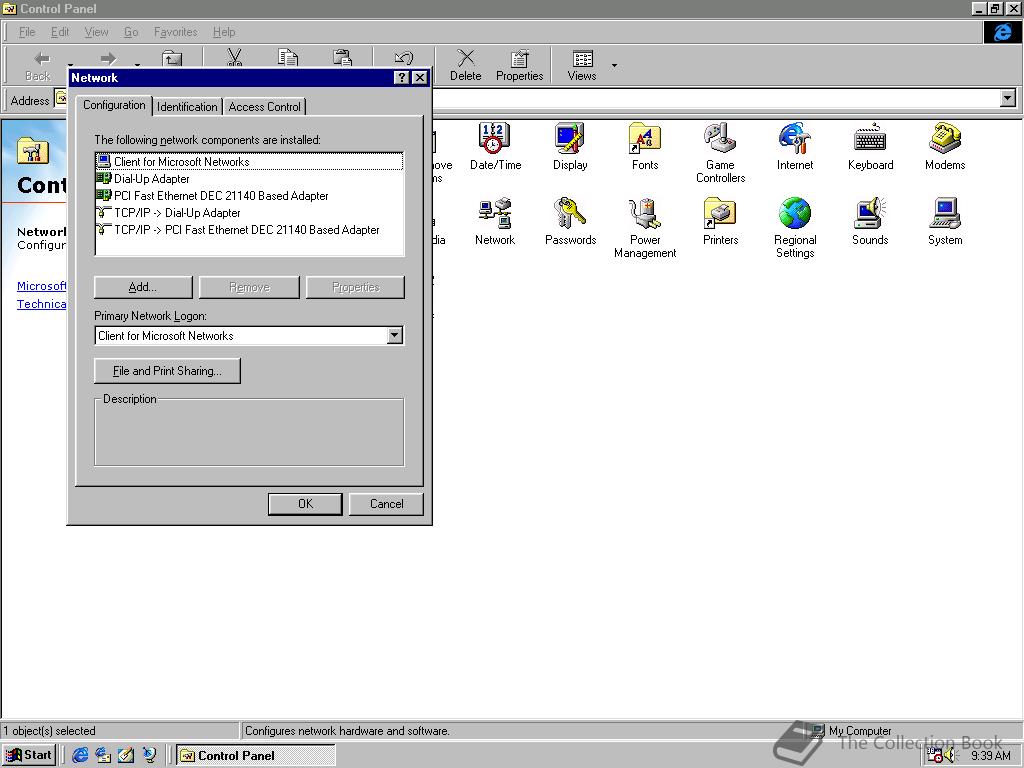1024x768 pixels.
Task: Open the Internet options icon
Action: pyautogui.click(x=795, y=146)
